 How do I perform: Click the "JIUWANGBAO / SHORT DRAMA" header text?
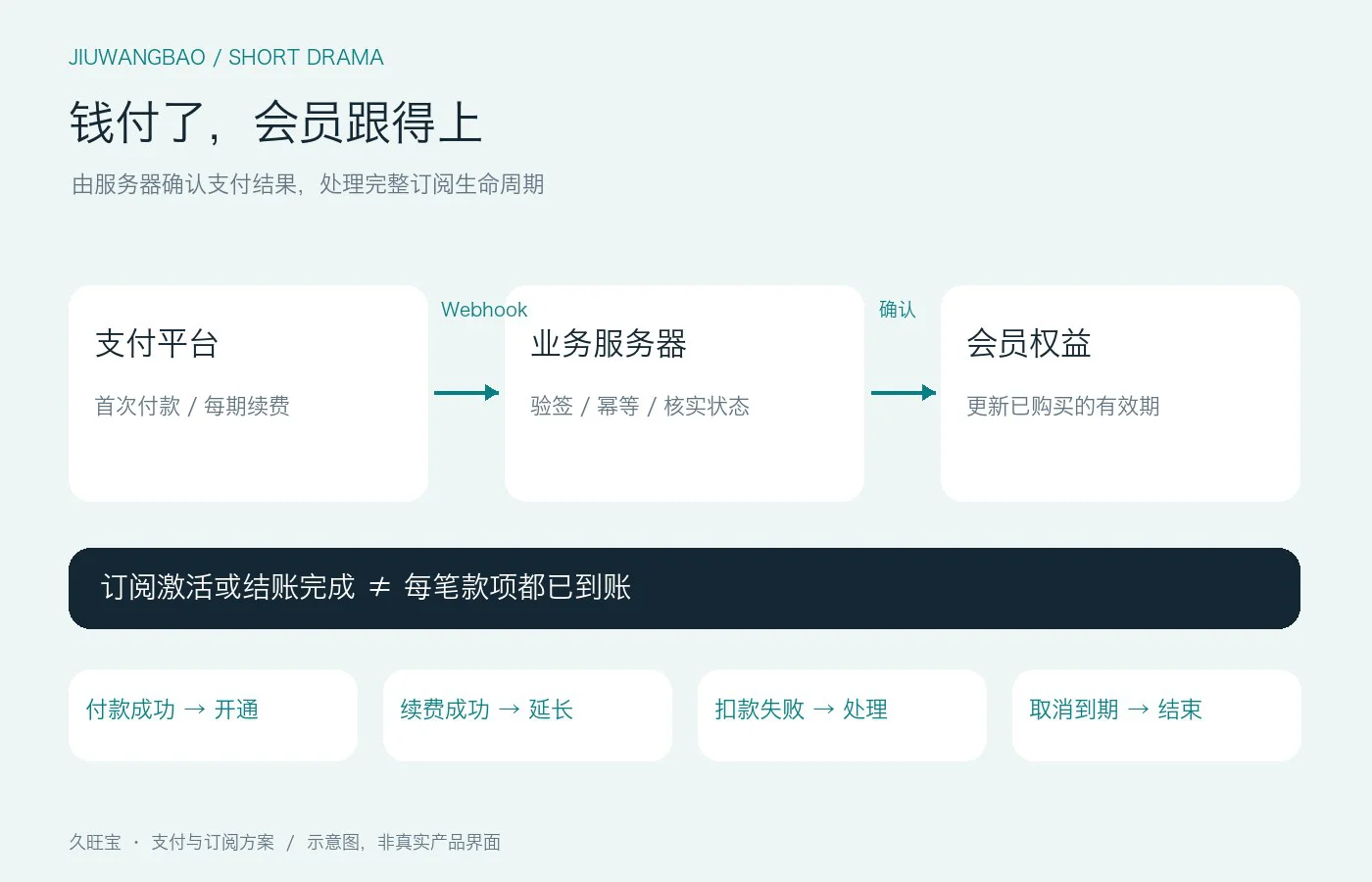coord(226,58)
